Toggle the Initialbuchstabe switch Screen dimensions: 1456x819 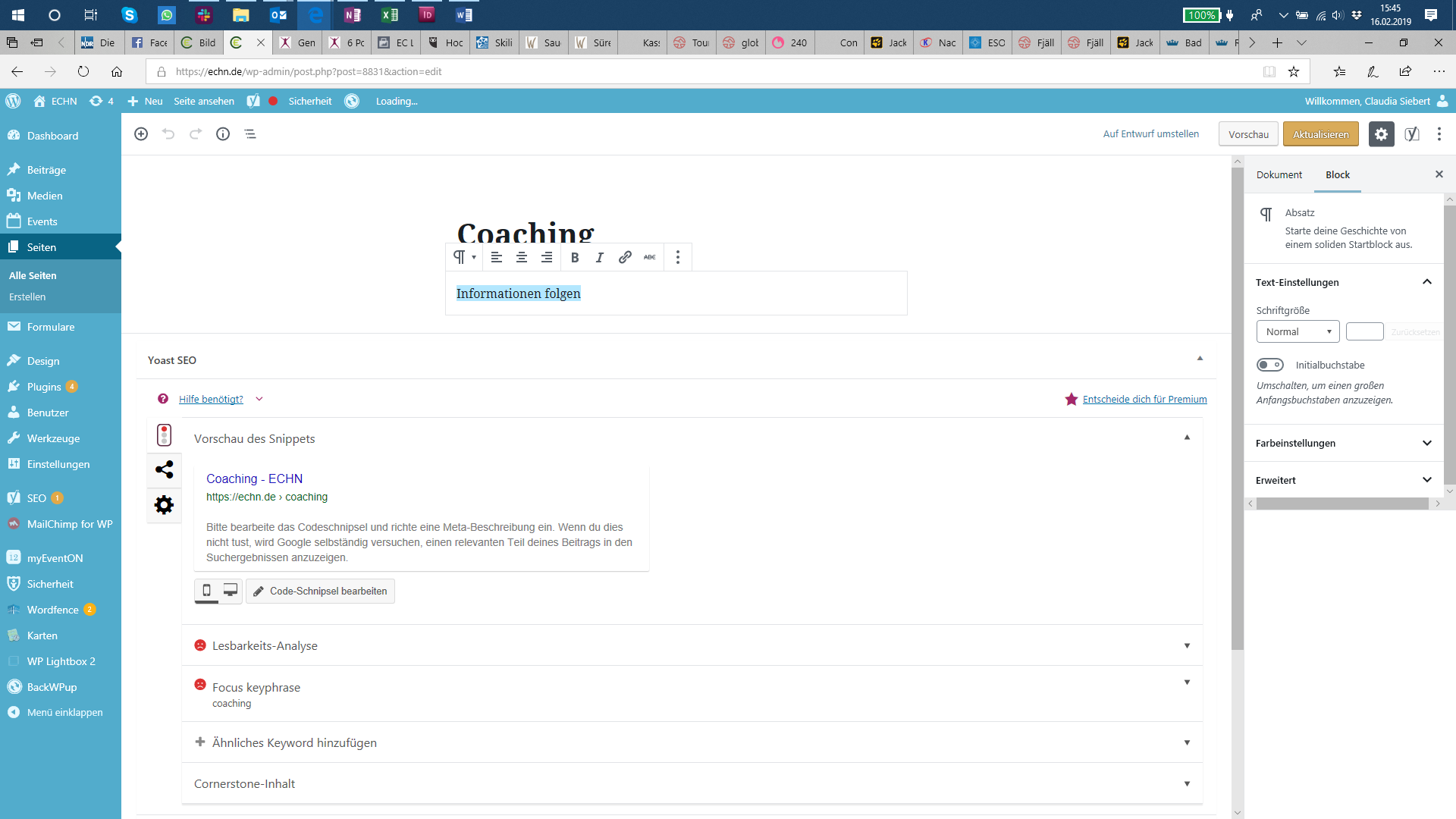pyautogui.click(x=1270, y=365)
